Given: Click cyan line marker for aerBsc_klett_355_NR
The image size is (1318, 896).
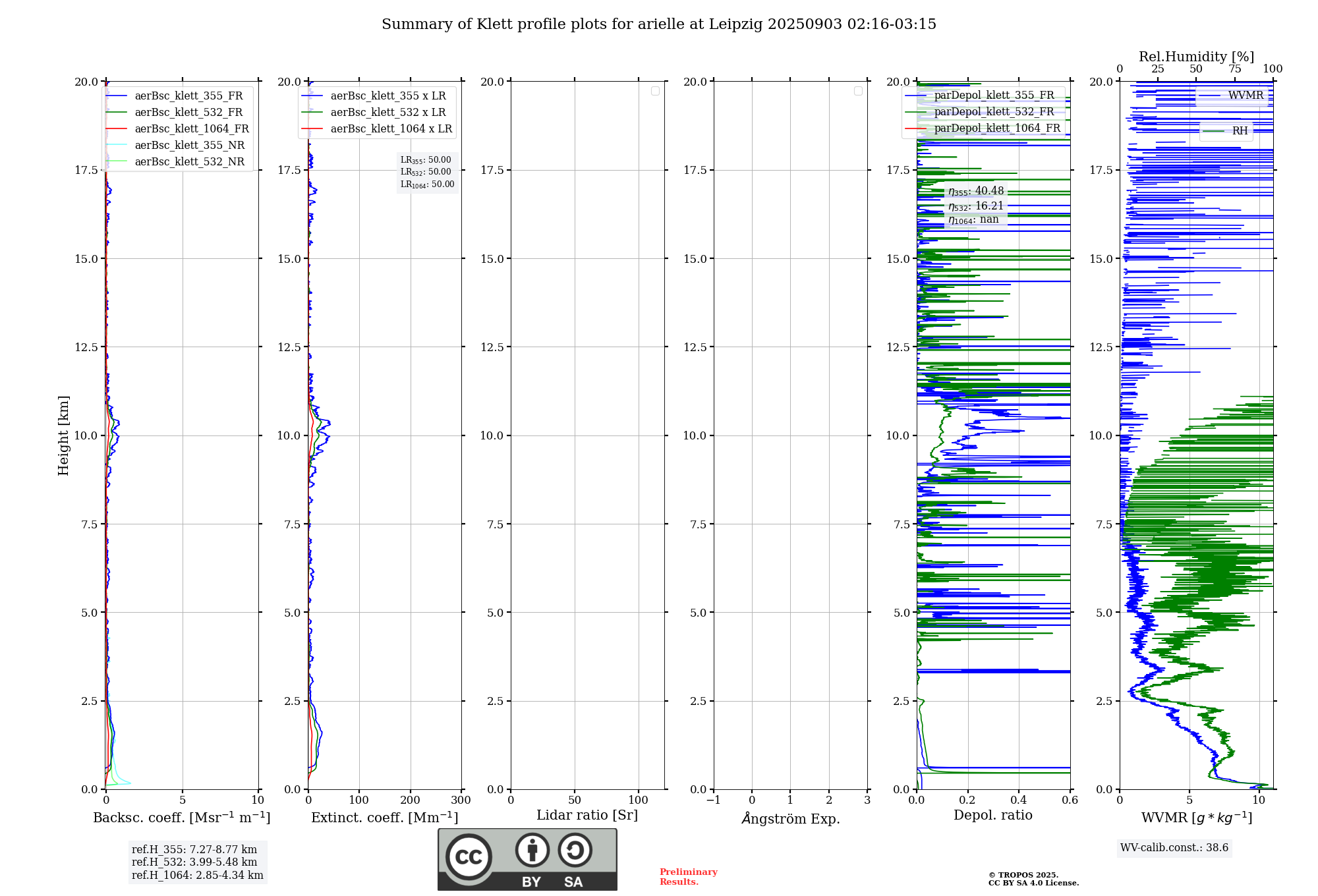Looking at the screenshot, I should coord(116,146).
